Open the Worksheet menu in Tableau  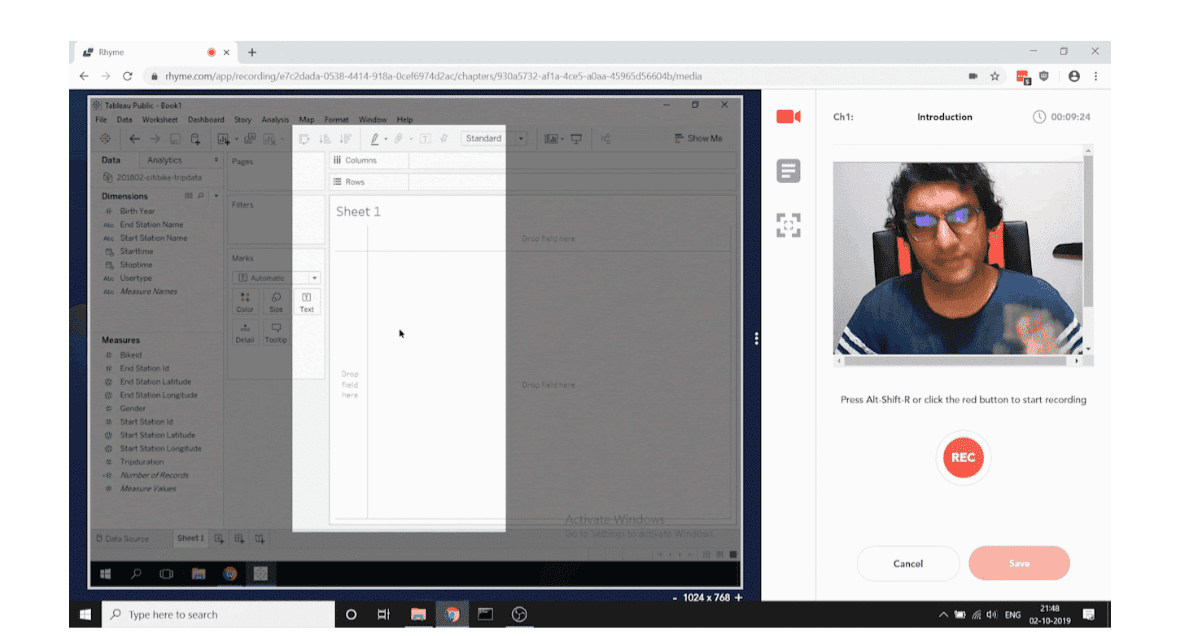coord(159,120)
